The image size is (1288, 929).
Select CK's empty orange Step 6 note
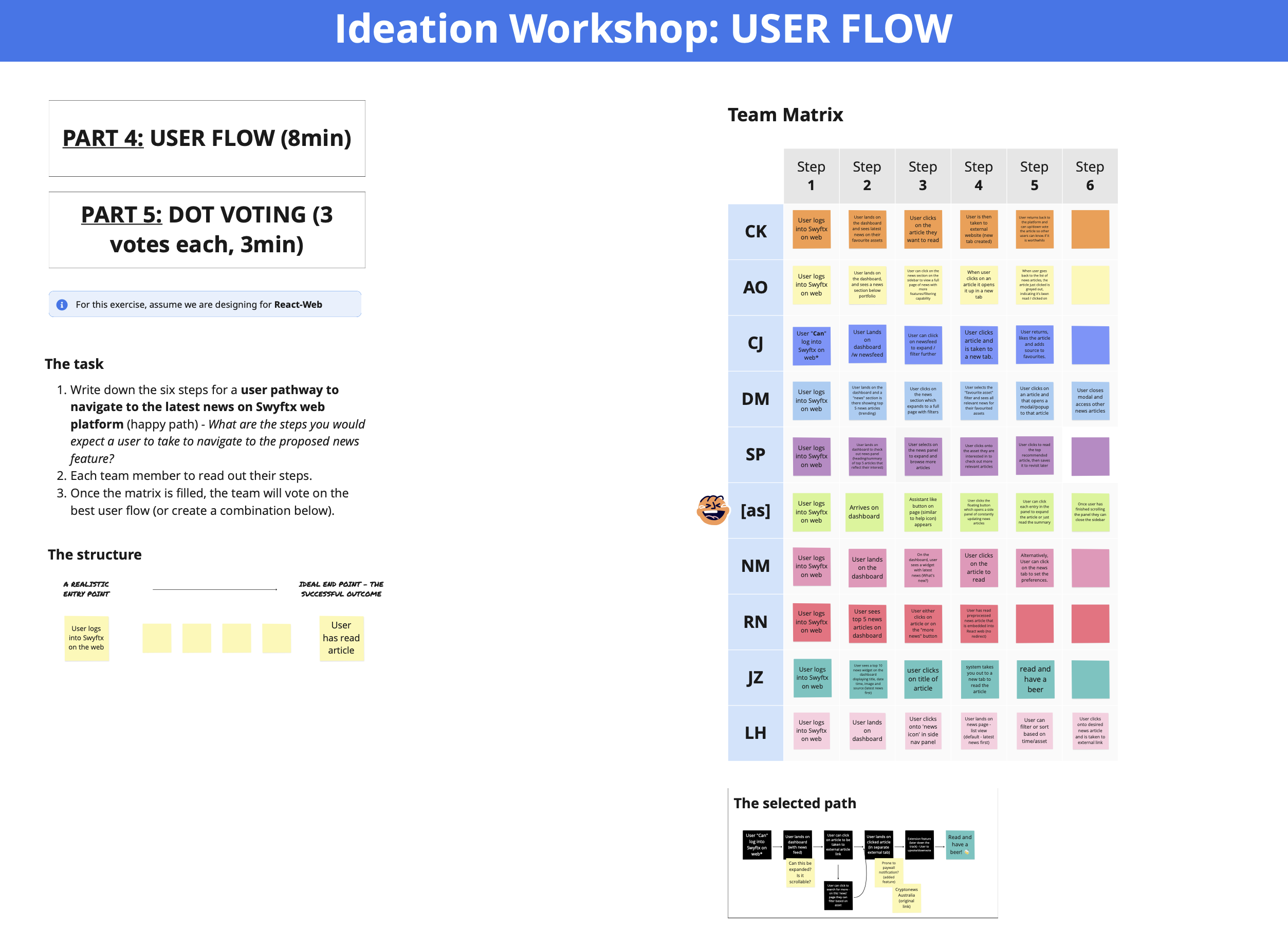click(1090, 229)
